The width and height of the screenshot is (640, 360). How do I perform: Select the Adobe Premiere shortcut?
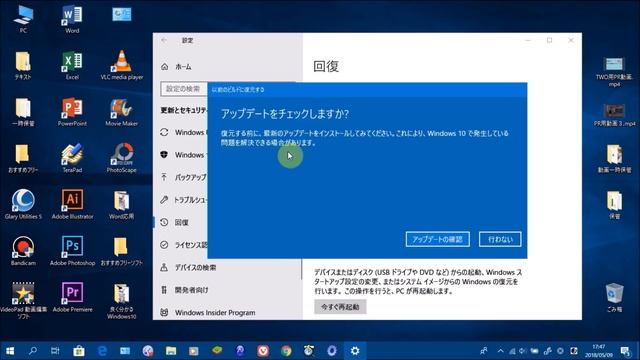(x=72, y=298)
